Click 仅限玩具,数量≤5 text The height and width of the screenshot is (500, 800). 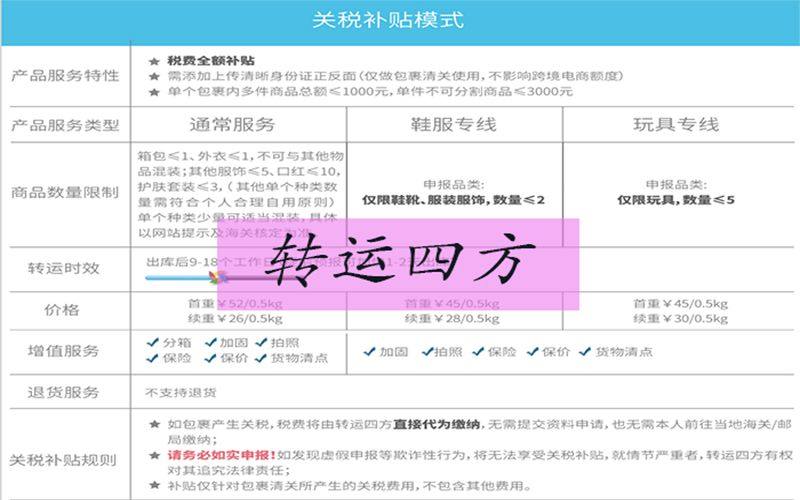click(x=676, y=200)
